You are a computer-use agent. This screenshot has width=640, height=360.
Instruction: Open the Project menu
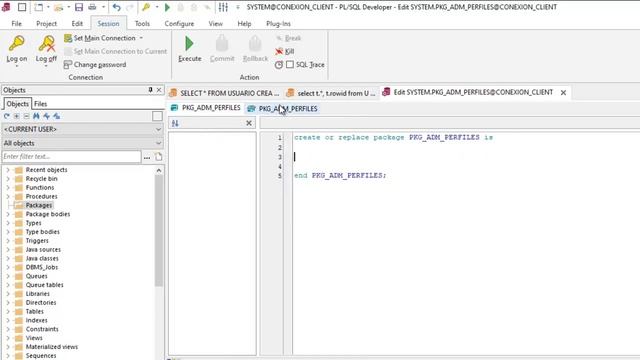tap(47, 24)
